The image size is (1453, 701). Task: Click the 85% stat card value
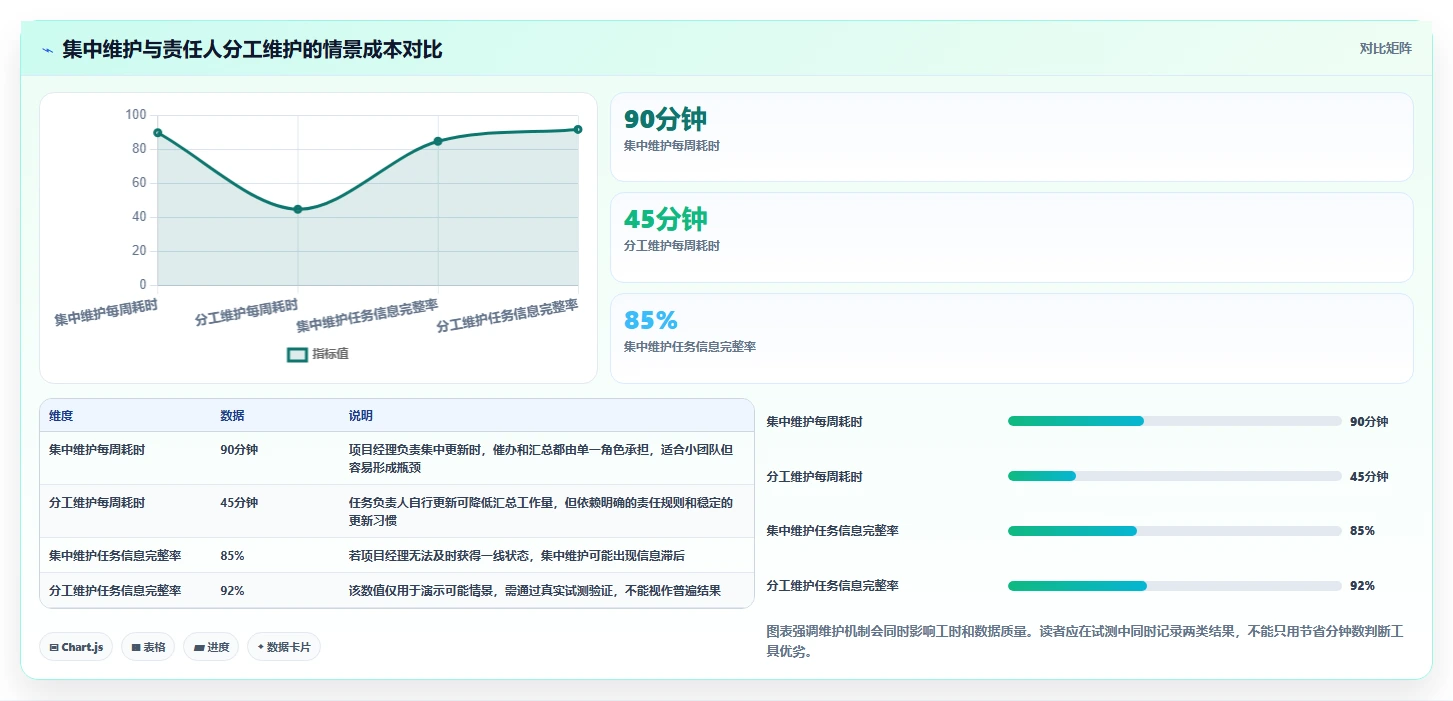(x=651, y=320)
